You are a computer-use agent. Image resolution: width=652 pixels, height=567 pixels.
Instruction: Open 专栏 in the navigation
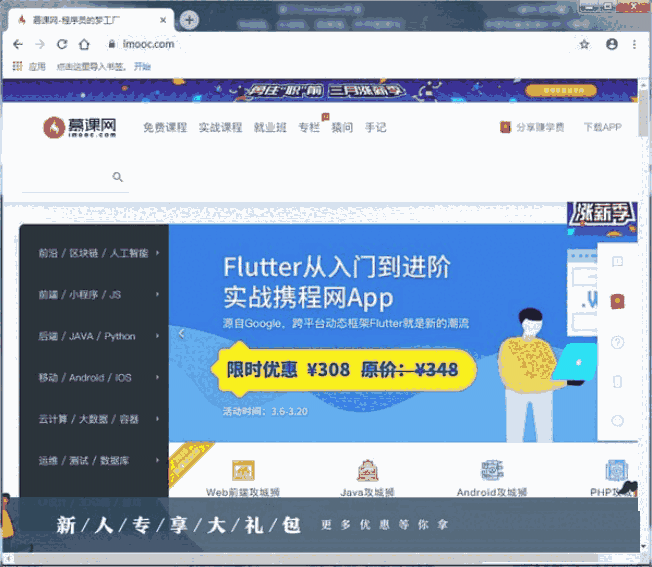[309, 127]
